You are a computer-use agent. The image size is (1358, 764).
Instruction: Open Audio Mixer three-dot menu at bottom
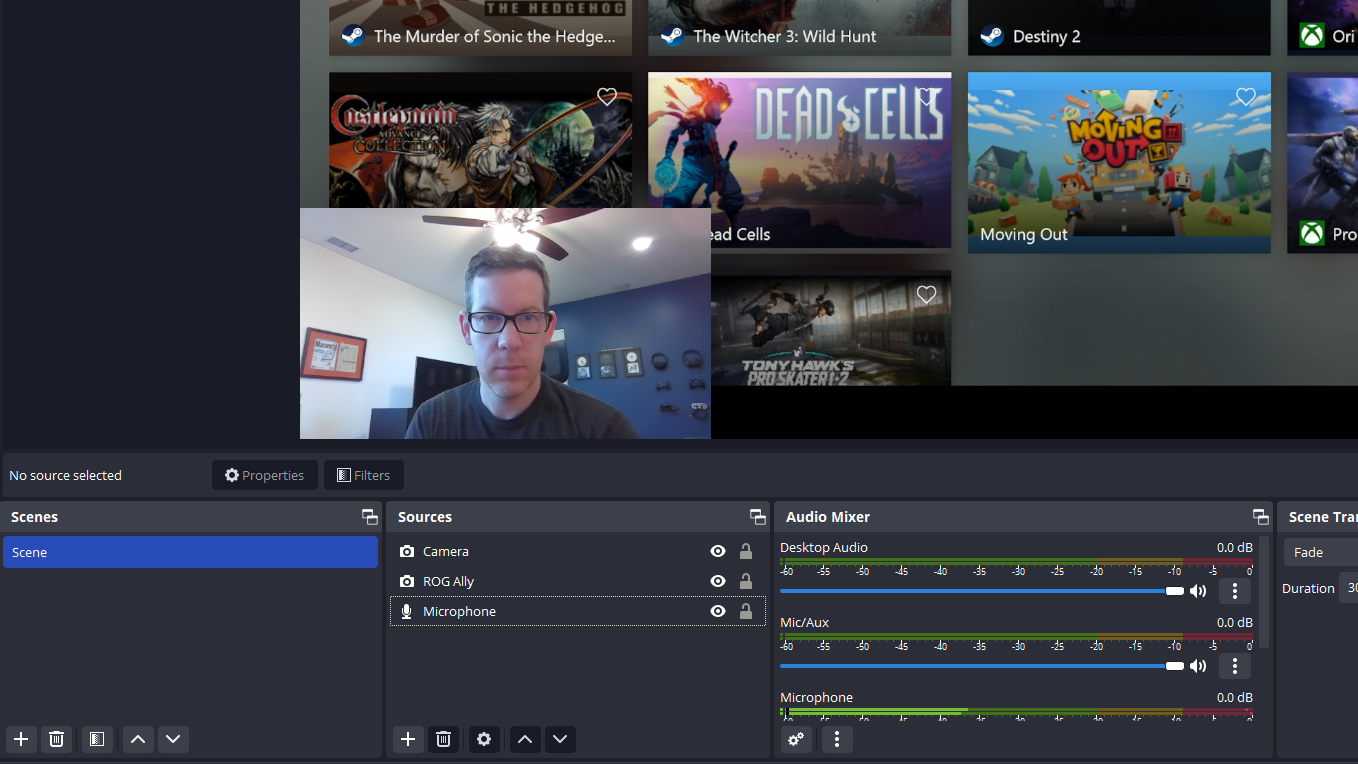pos(837,739)
